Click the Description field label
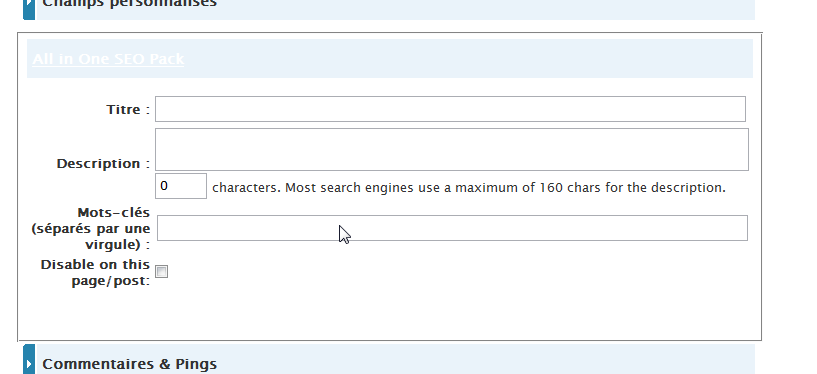The image size is (817, 374). pos(103,164)
